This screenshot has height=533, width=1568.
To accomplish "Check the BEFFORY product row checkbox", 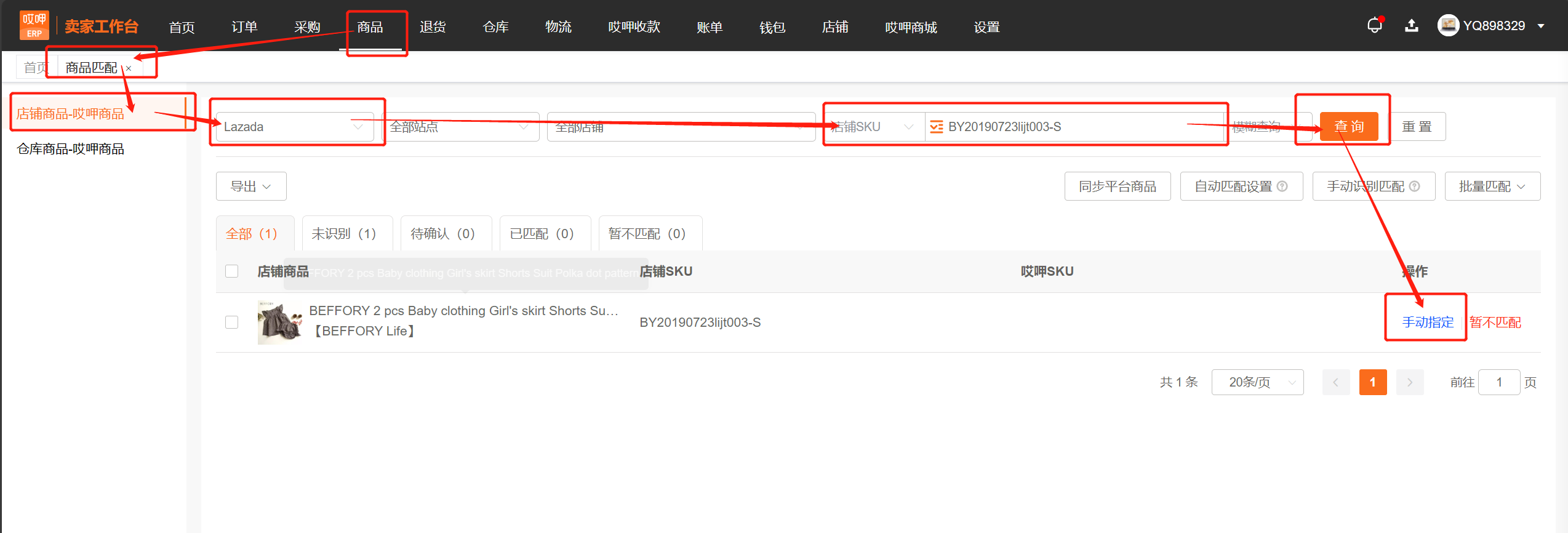I will pos(232,323).
